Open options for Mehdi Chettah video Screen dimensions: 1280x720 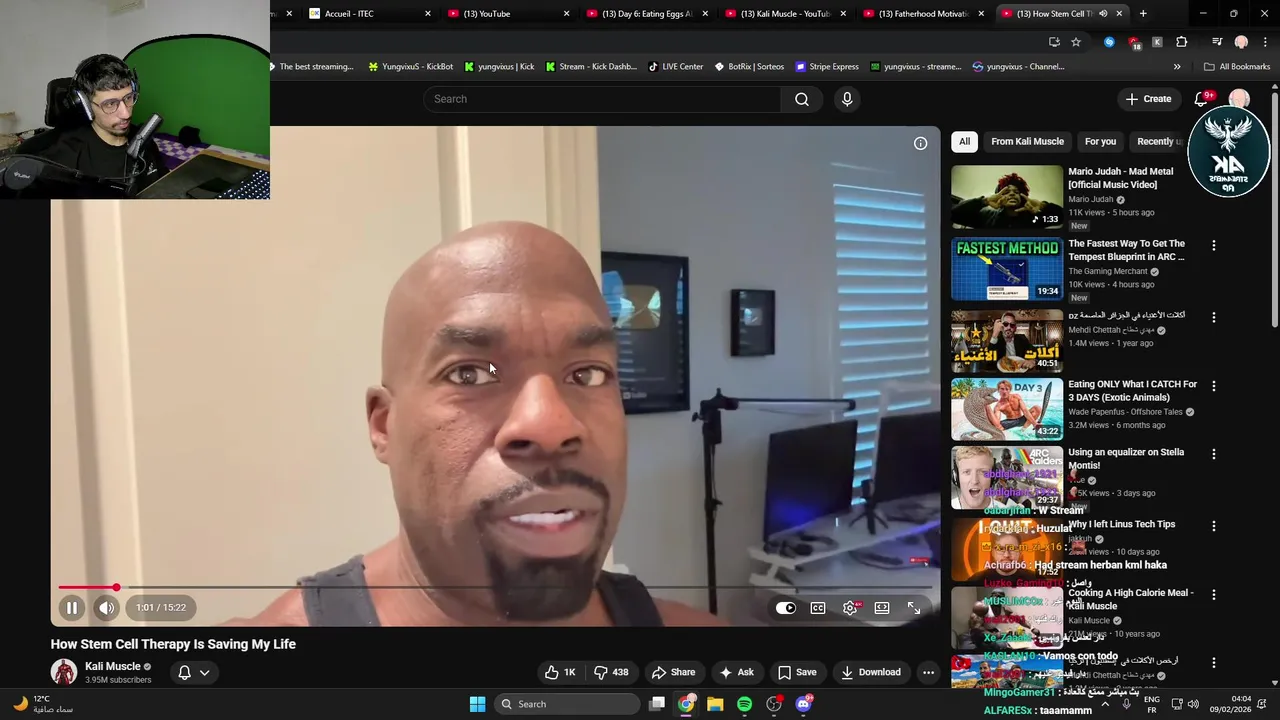pos(1214,317)
